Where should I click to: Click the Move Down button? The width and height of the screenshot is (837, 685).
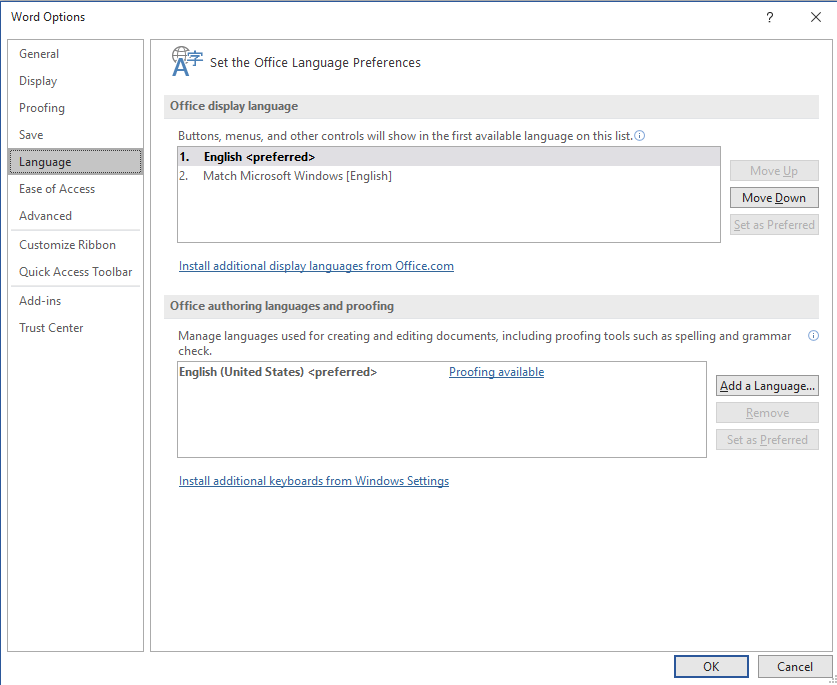774,198
